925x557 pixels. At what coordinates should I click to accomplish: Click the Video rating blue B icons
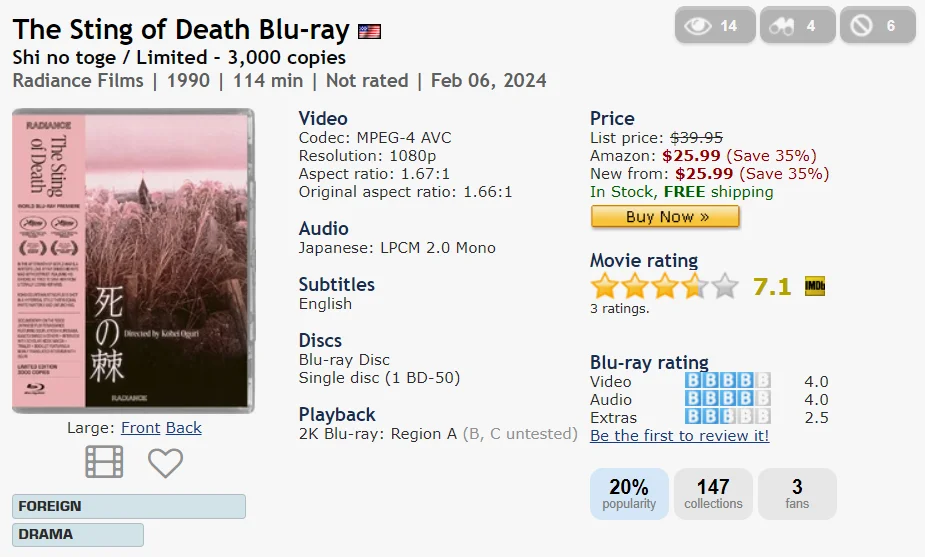pos(728,381)
